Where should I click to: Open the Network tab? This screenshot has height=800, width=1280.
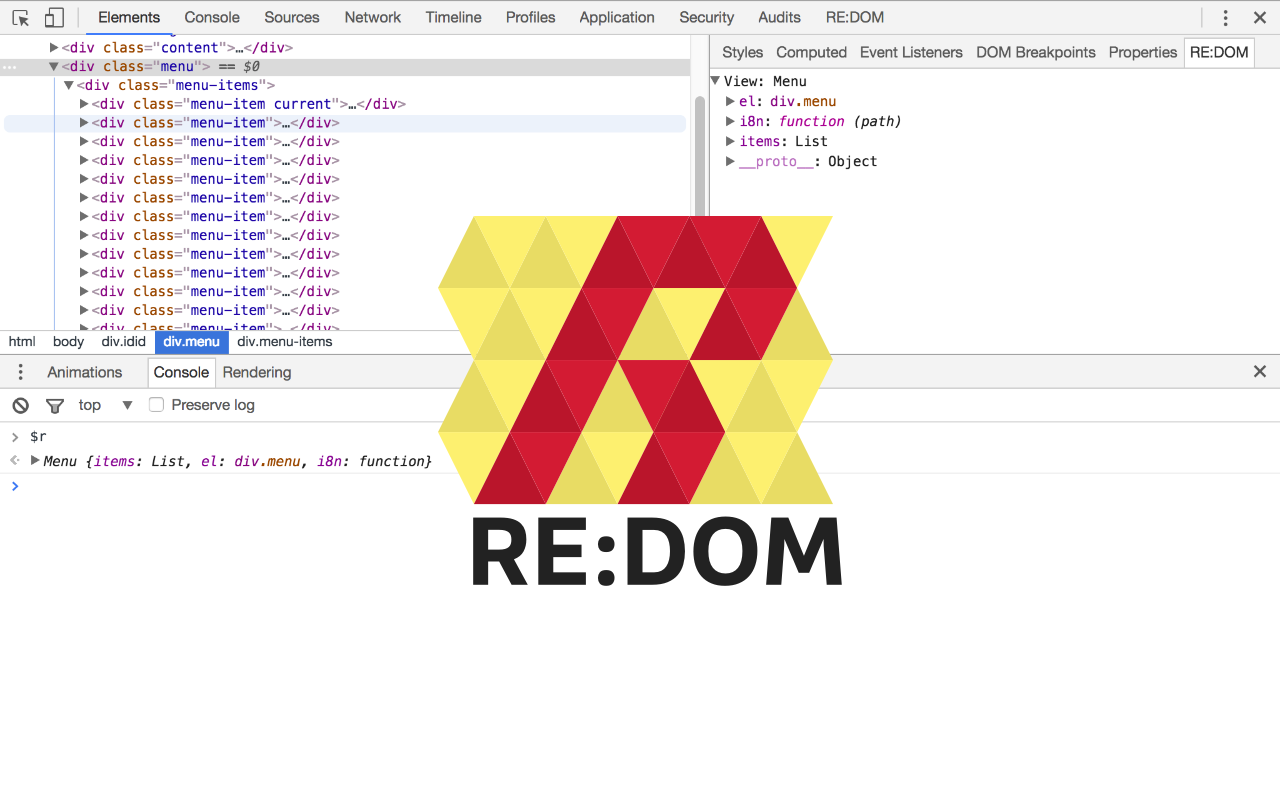point(372,17)
